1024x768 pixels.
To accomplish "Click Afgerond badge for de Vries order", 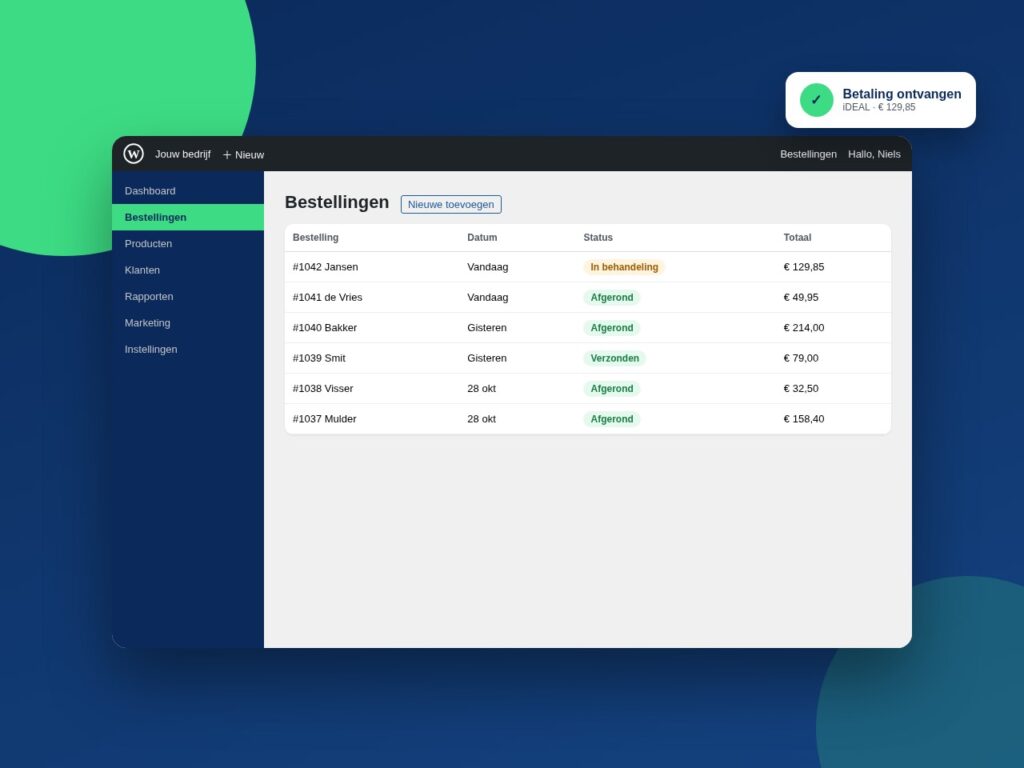I will point(612,297).
